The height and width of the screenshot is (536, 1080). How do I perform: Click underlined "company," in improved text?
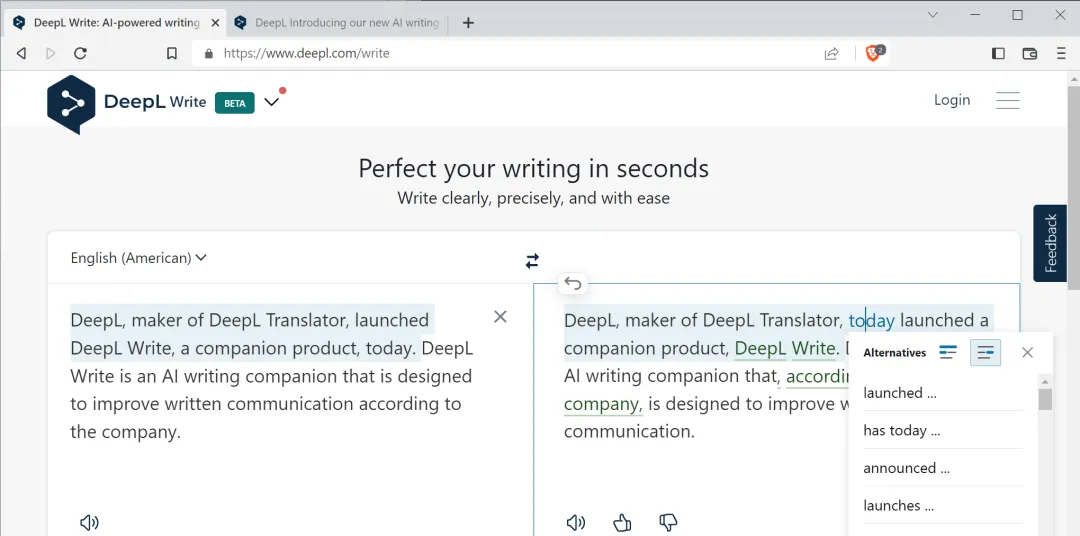[x=603, y=404]
